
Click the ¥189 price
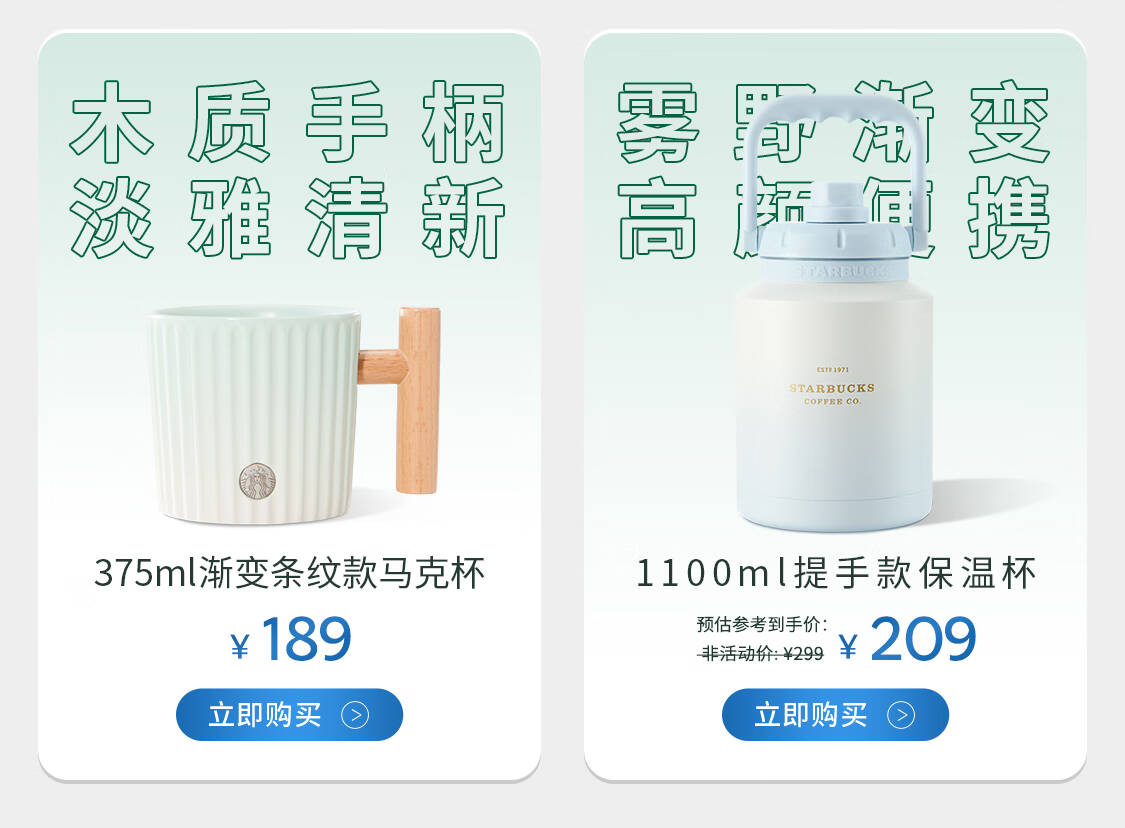click(x=291, y=639)
